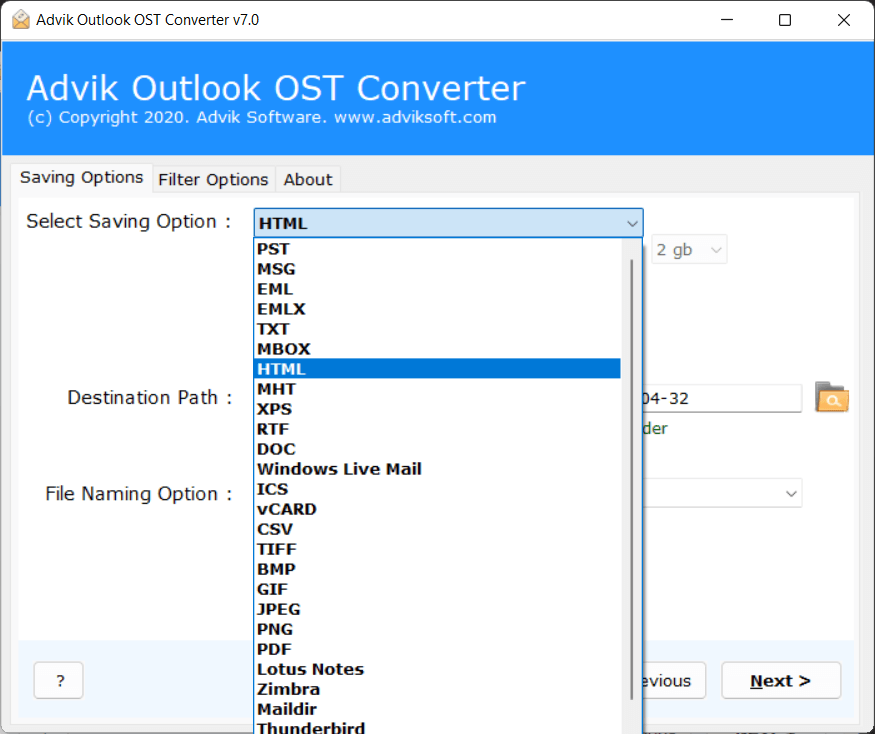The image size is (875, 734).
Task: Open the Select Saving Option dropdown
Action: point(448,223)
